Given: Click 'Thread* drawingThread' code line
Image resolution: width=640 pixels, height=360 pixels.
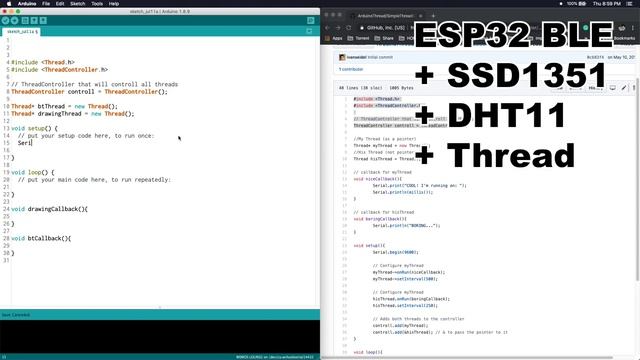Looking at the screenshot, I should pyautogui.click(x=73, y=114).
